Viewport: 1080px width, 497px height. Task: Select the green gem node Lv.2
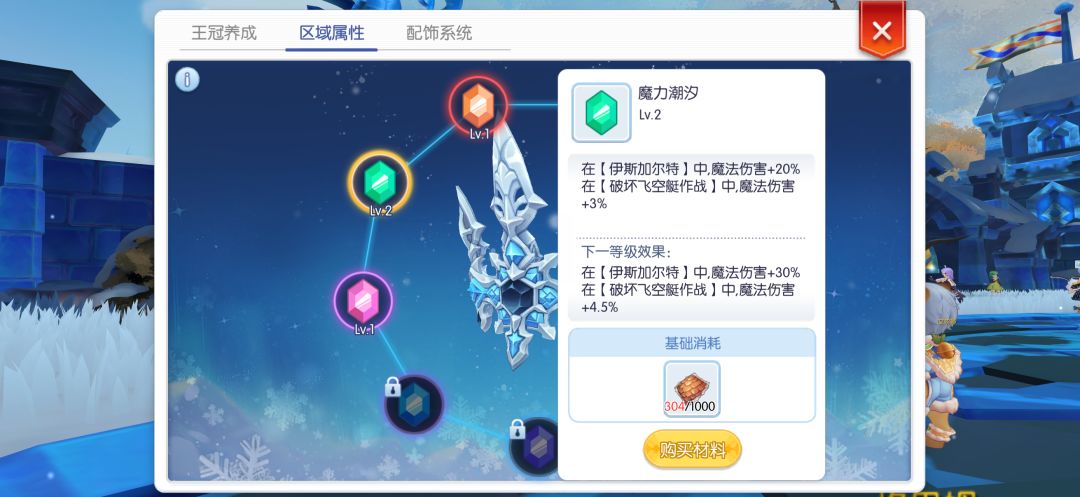(x=380, y=182)
